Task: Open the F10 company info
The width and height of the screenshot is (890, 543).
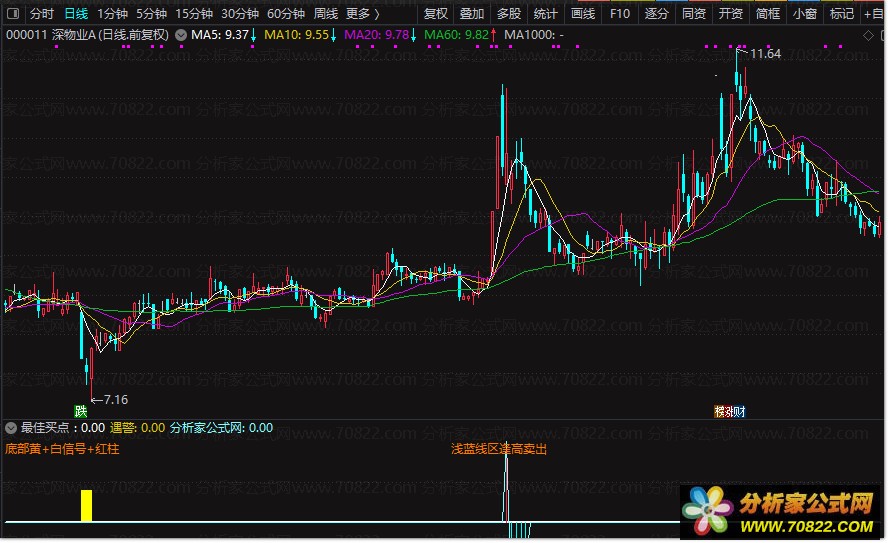Action: [x=620, y=14]
